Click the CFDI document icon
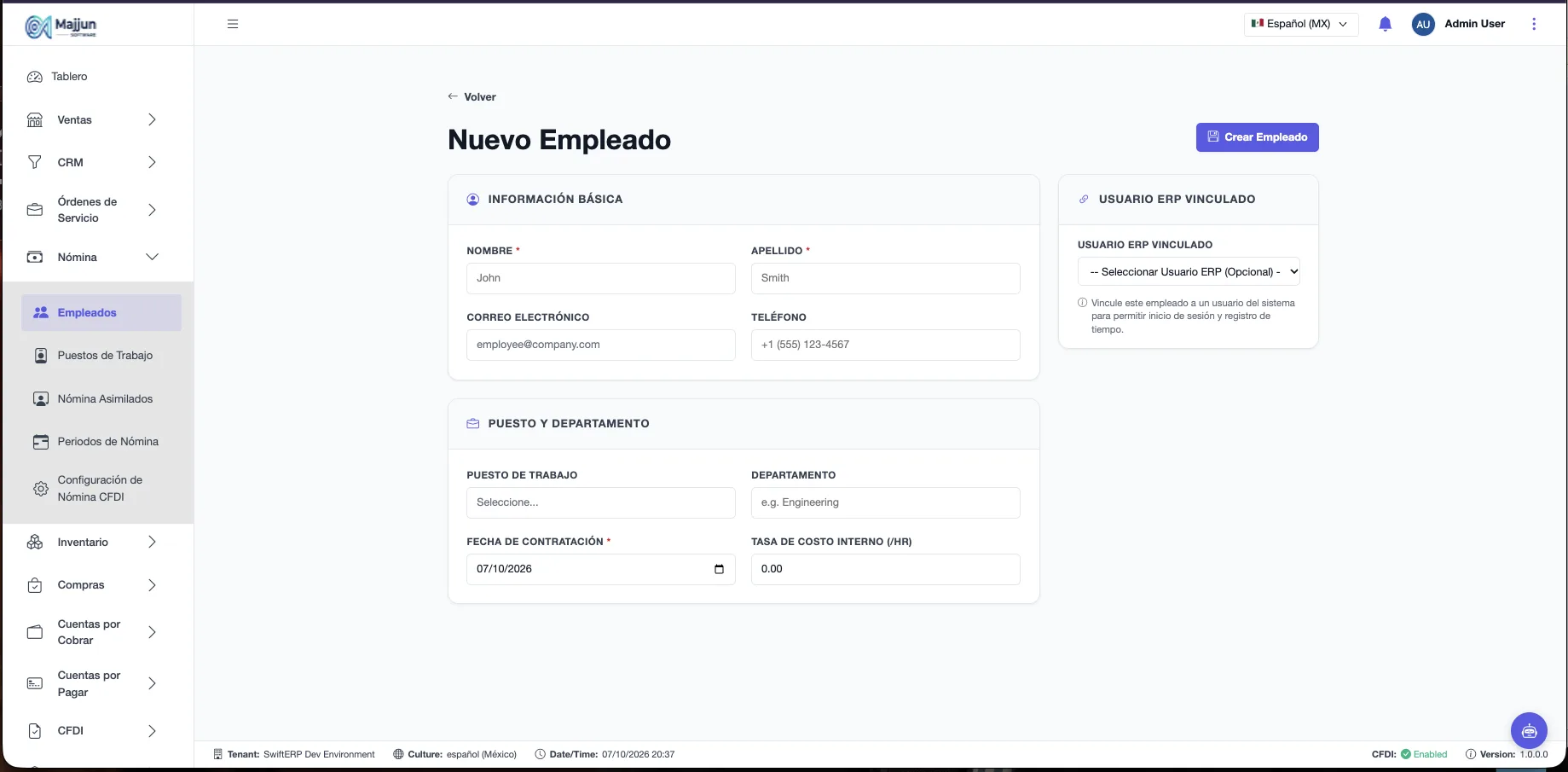 pos(35,731)
